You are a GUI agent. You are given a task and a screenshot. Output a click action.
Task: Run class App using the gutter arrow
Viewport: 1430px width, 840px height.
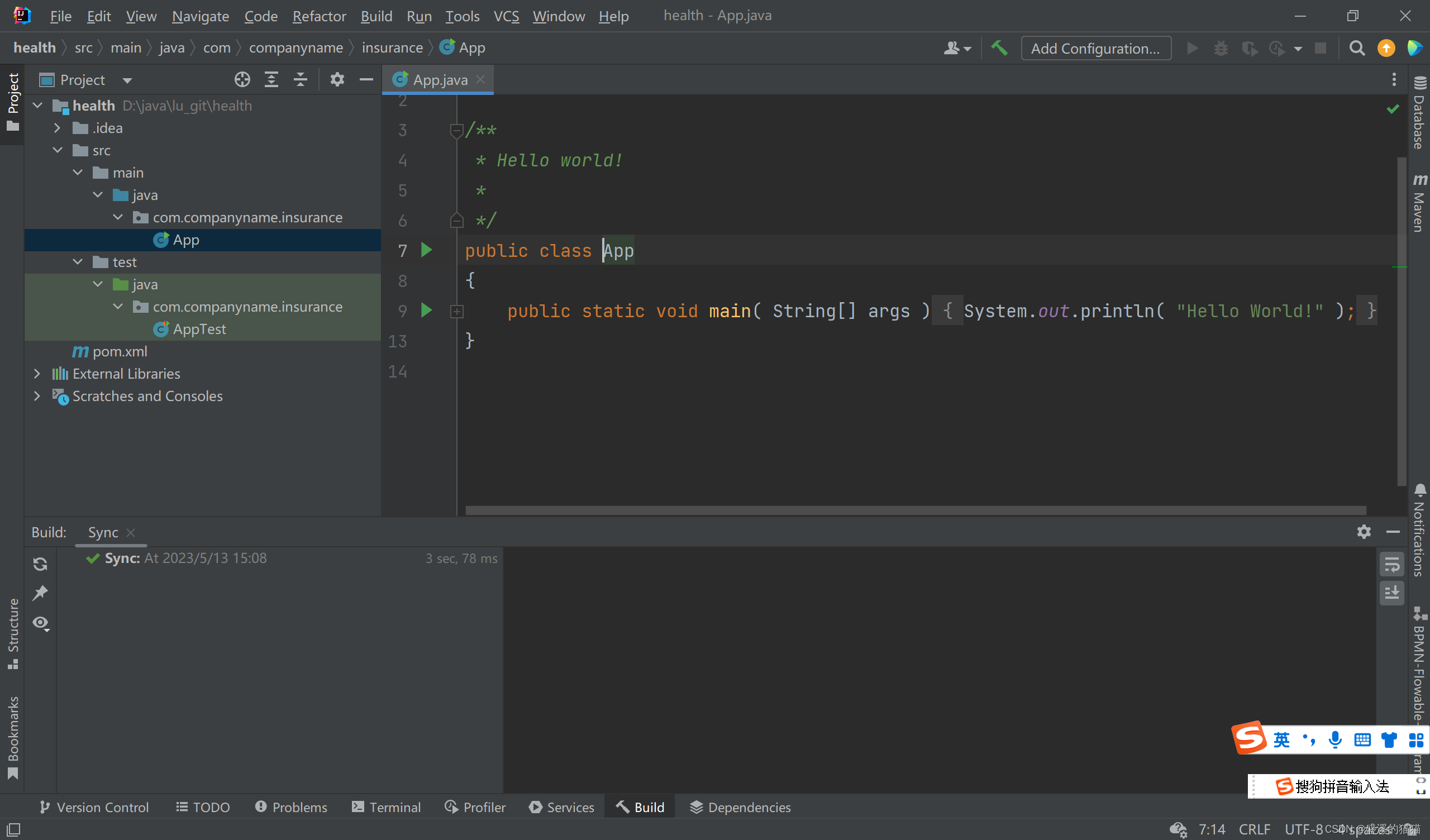point(426,250)
